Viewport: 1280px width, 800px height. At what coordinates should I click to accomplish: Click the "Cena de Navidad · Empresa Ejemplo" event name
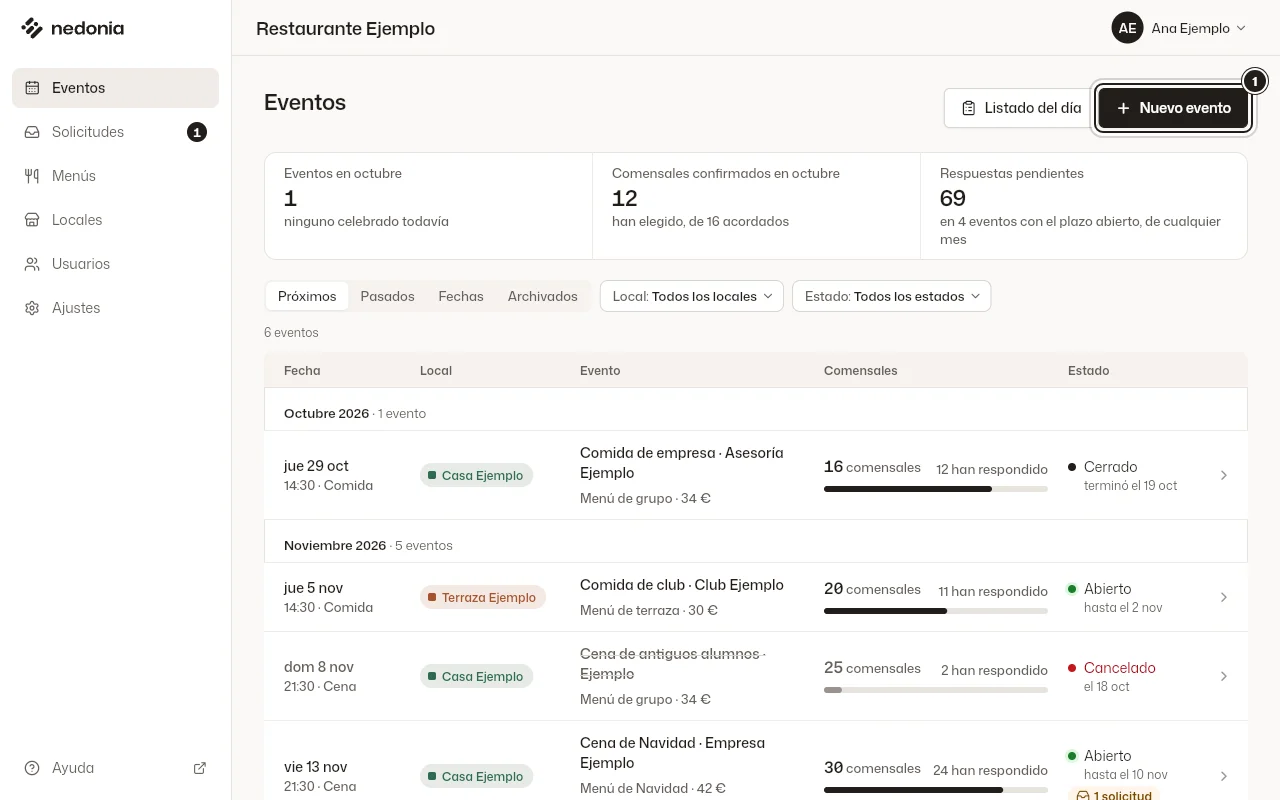[672, 753]
